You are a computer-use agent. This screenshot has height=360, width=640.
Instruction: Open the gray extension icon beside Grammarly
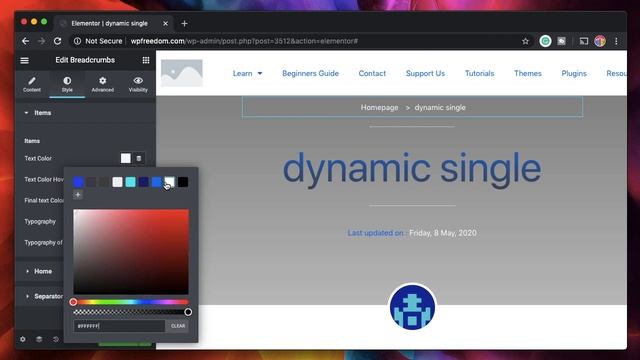click(562, 41)
